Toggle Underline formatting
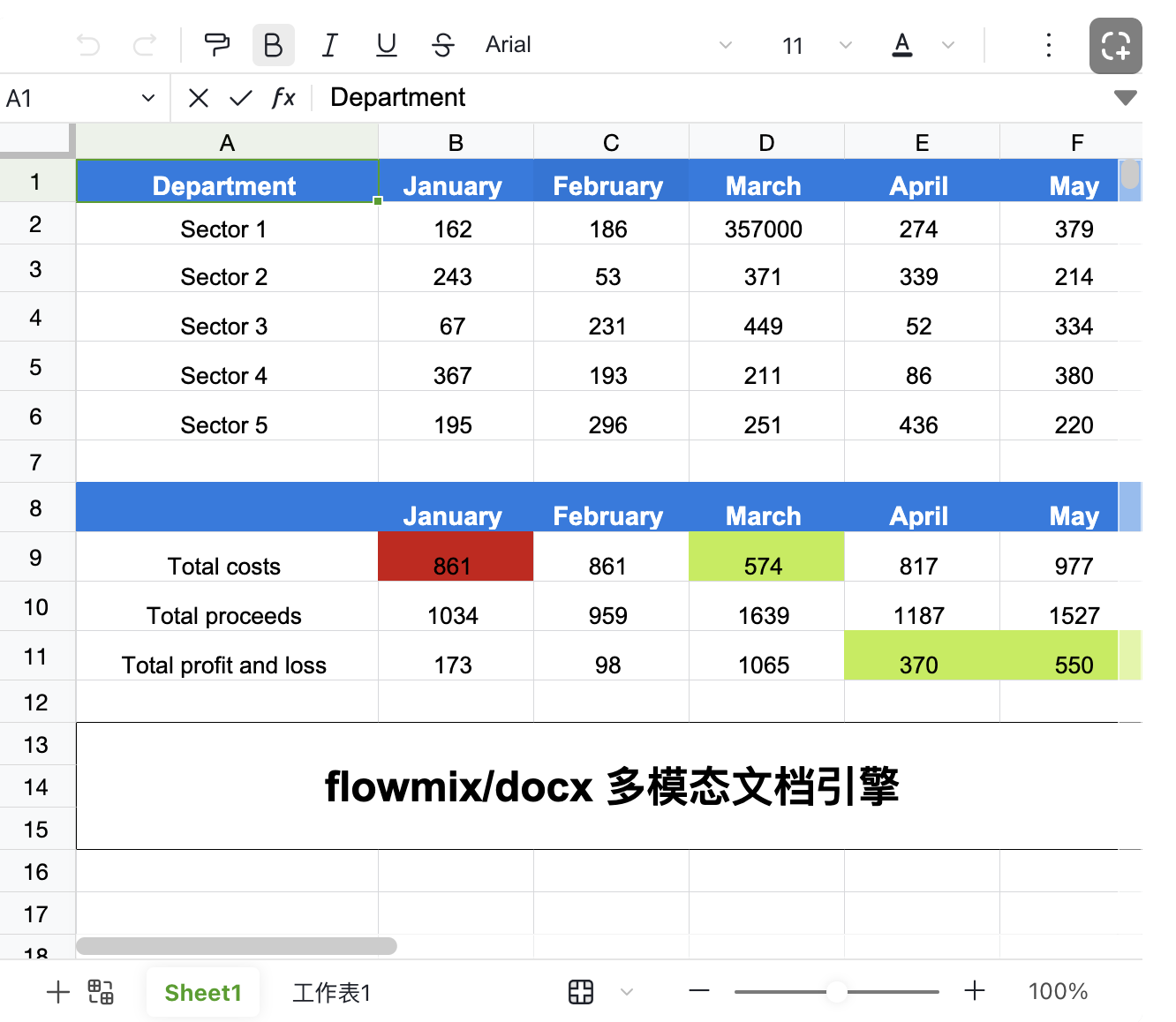 click(x=386, y=45)
